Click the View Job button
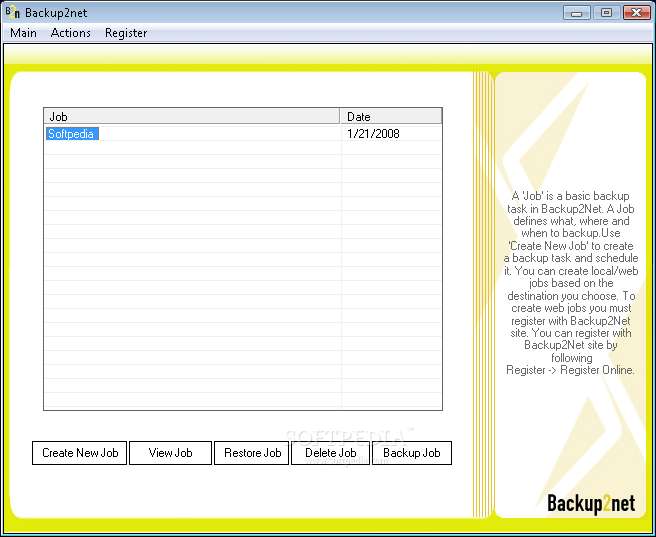The image size is (656, 537). (170, 453)
